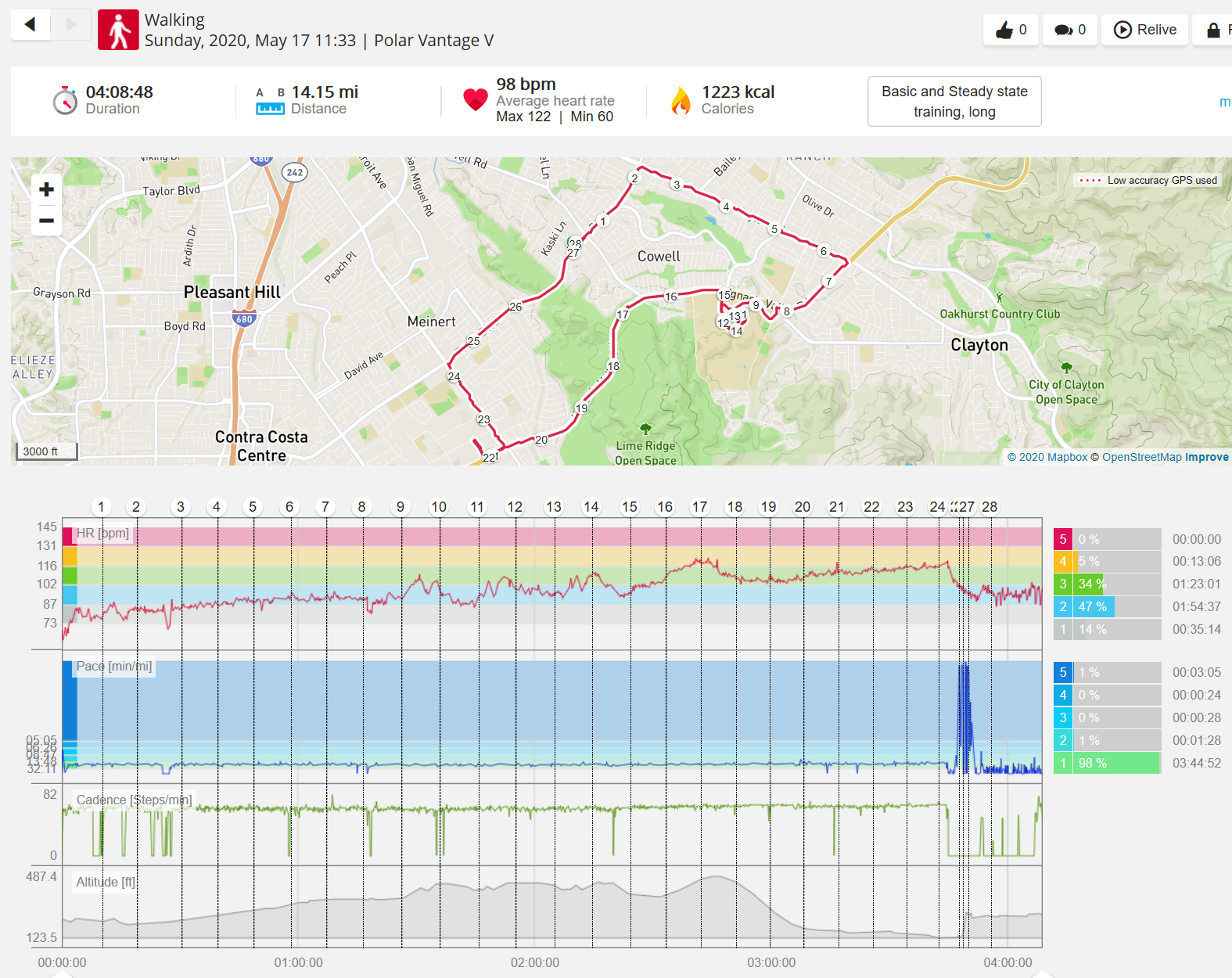Select lap marker 5 above the graph
This screenshot has height=978, width=1232.
pyautogui.click(x=253, y=507)
